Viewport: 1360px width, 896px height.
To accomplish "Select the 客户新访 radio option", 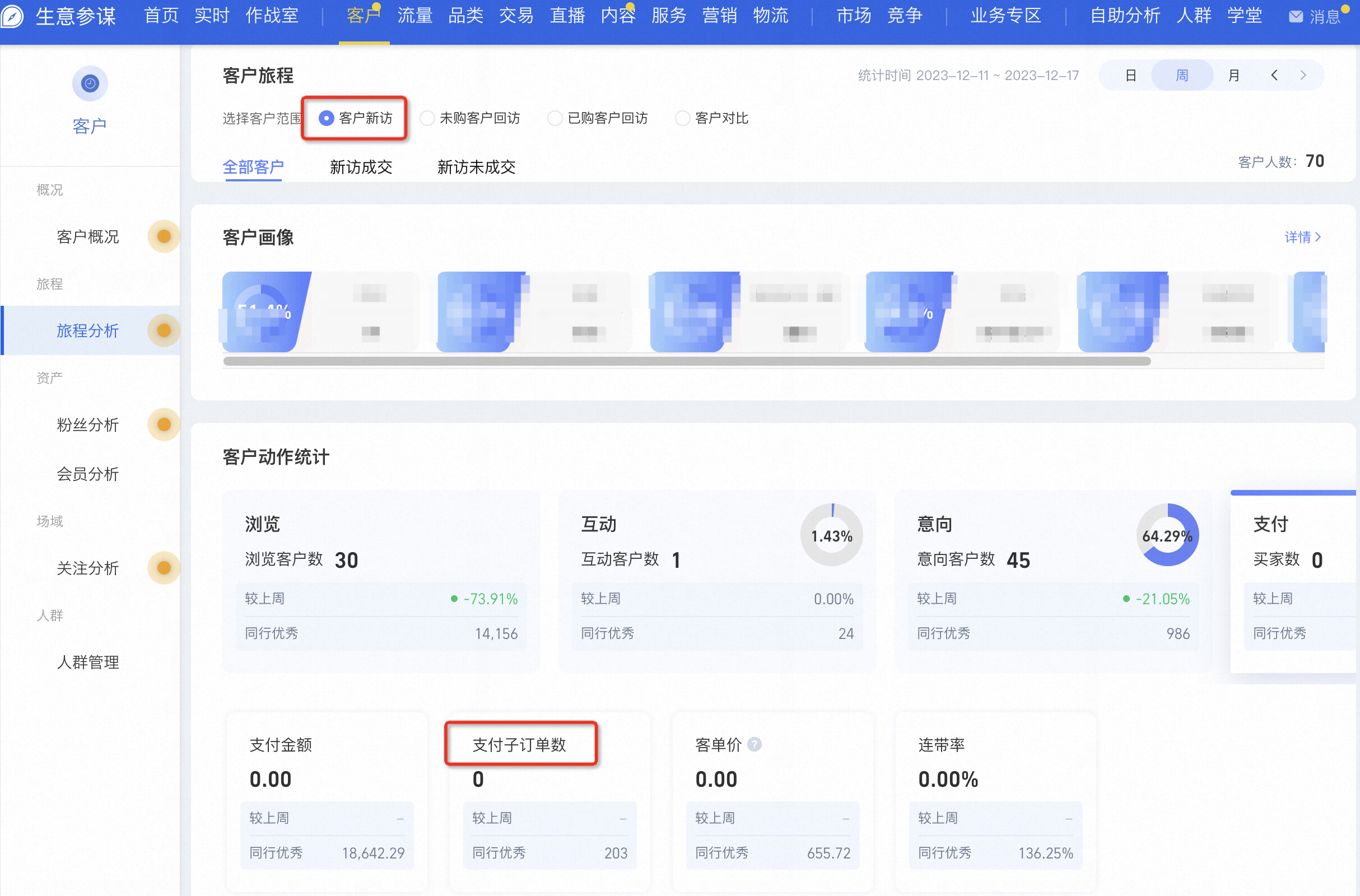I will click(356, 118).
